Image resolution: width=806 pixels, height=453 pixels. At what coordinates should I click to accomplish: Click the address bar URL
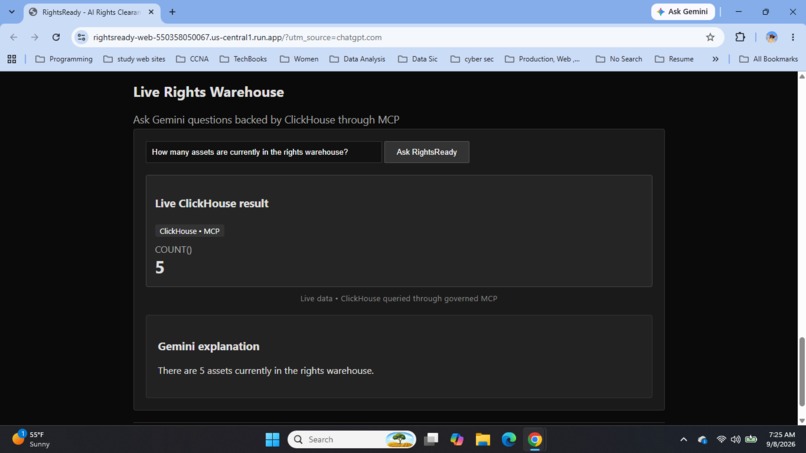(x=237, y=37)
